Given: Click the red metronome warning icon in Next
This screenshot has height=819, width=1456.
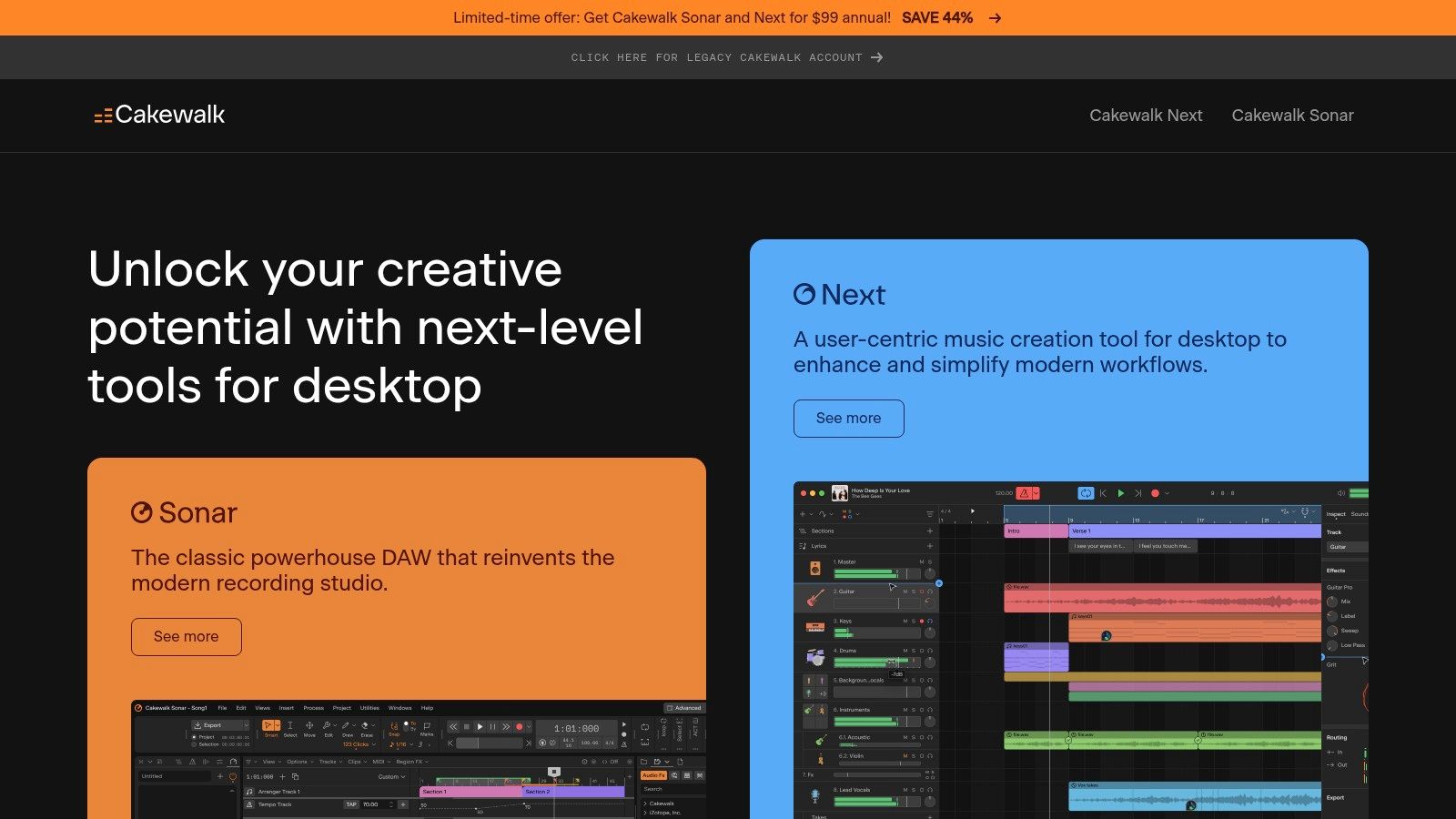Looking at the screenshot, I should (x=1024, y=493).
